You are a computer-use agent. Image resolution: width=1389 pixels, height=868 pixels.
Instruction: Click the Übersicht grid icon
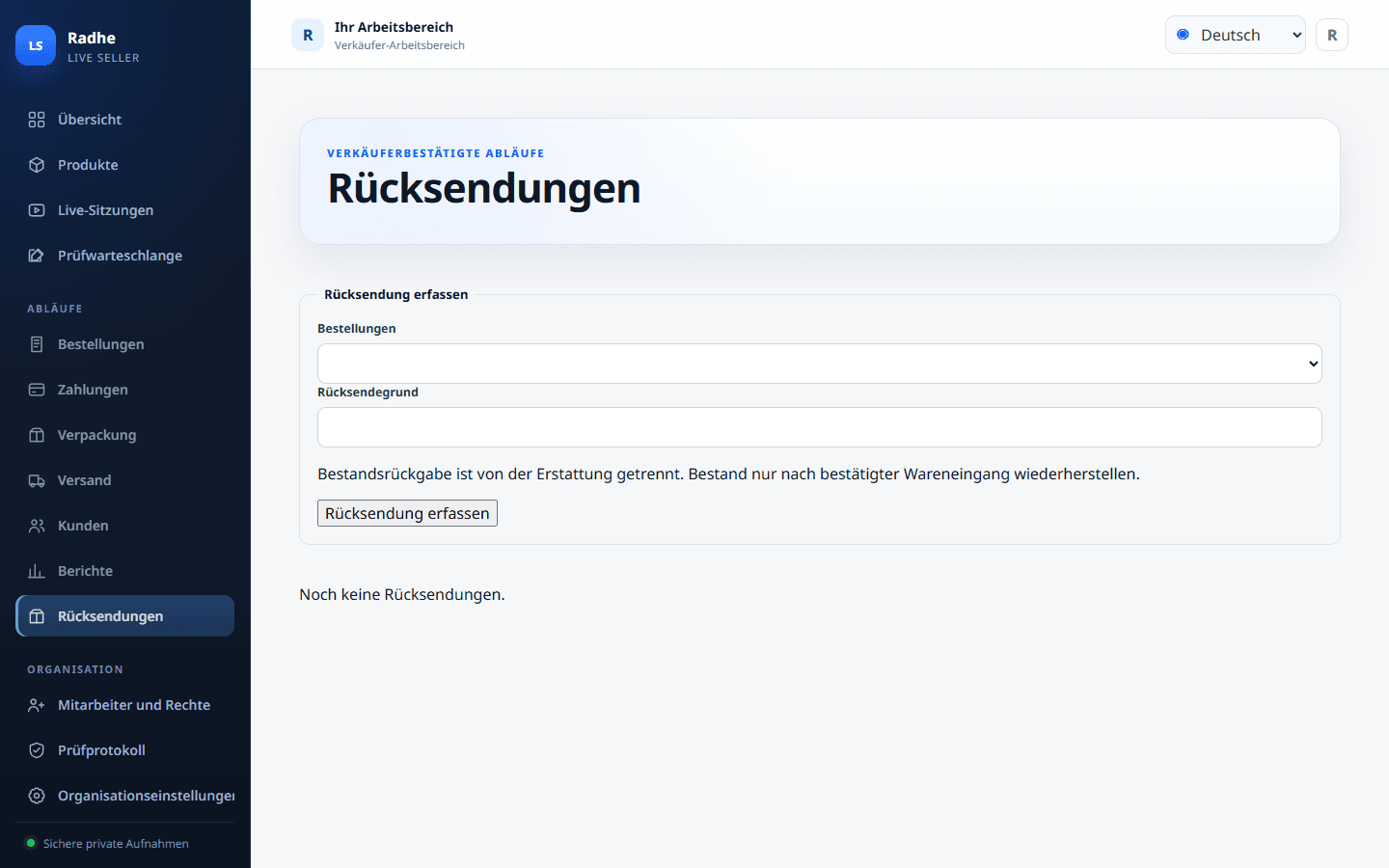tap(37, 120)
